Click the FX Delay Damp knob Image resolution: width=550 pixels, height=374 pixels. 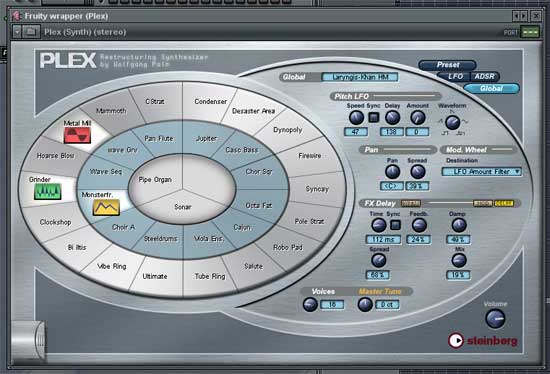coord(458,225)
